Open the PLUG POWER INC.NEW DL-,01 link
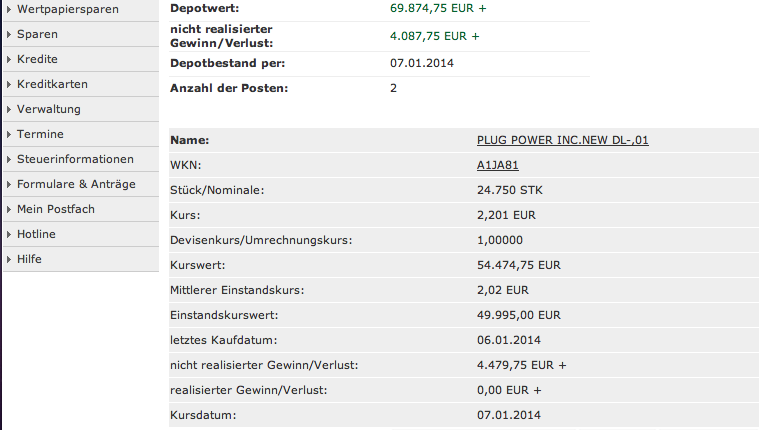760x430 pixels. pos(563,140)
